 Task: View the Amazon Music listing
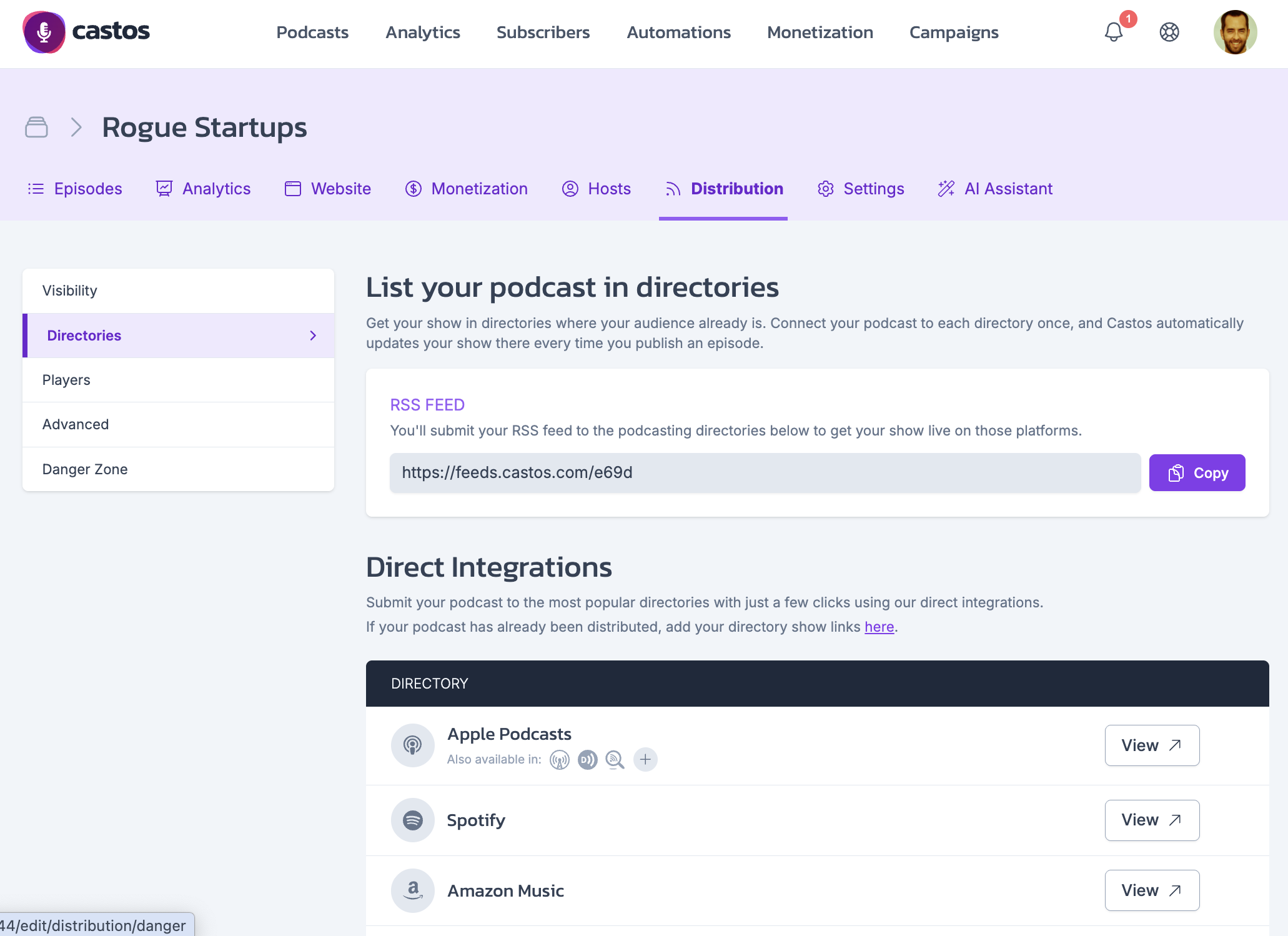[x=1152, y=890]
